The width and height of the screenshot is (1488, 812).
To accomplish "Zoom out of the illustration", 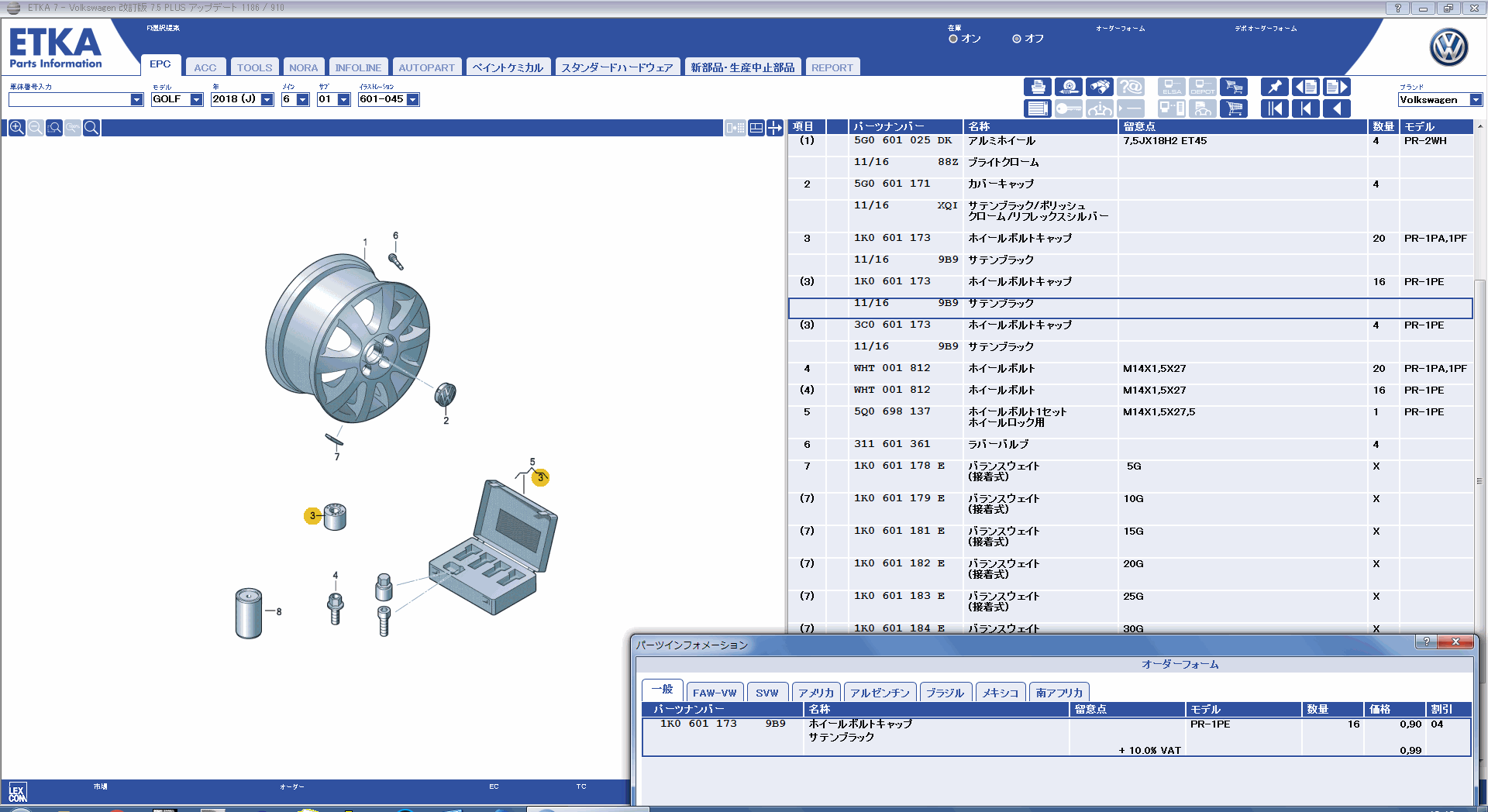I will tap(35, 128).
